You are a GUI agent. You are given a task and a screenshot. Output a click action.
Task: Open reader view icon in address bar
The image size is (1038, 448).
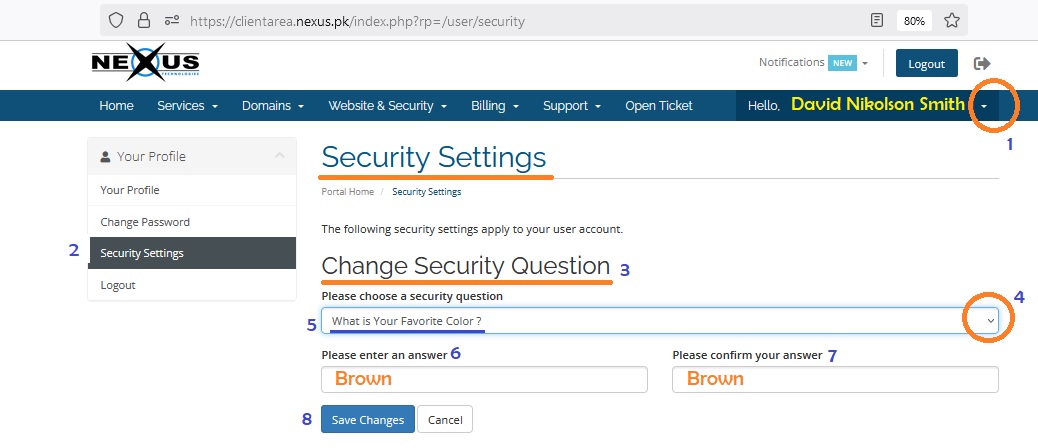[877, 21]
